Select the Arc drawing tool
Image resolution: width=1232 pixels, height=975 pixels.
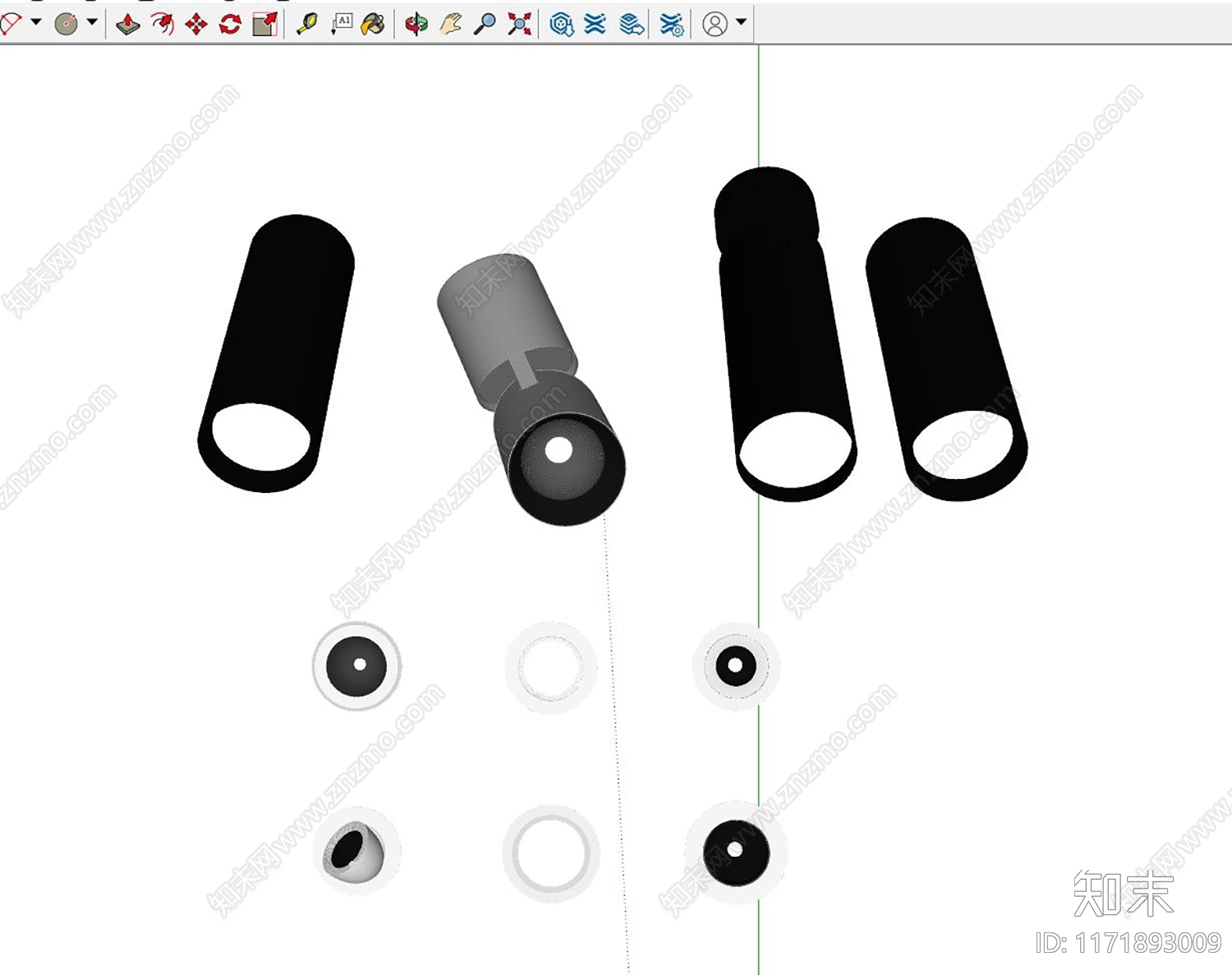point(11,24)
